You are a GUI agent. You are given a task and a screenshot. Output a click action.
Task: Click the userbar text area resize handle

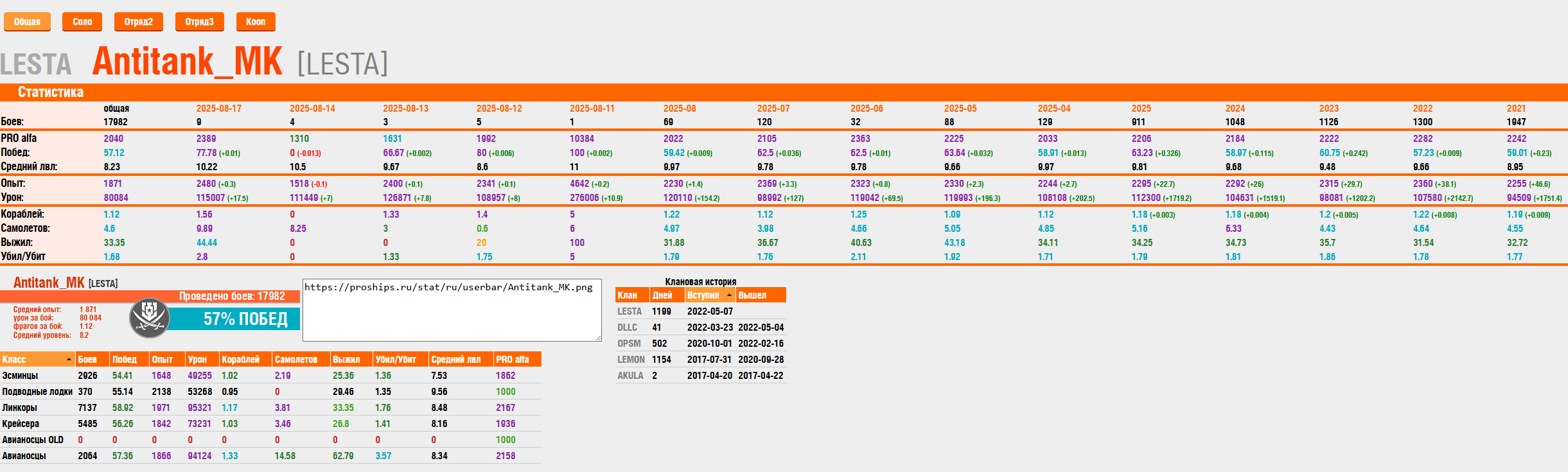pyautogui.click(x=597, y=338)
